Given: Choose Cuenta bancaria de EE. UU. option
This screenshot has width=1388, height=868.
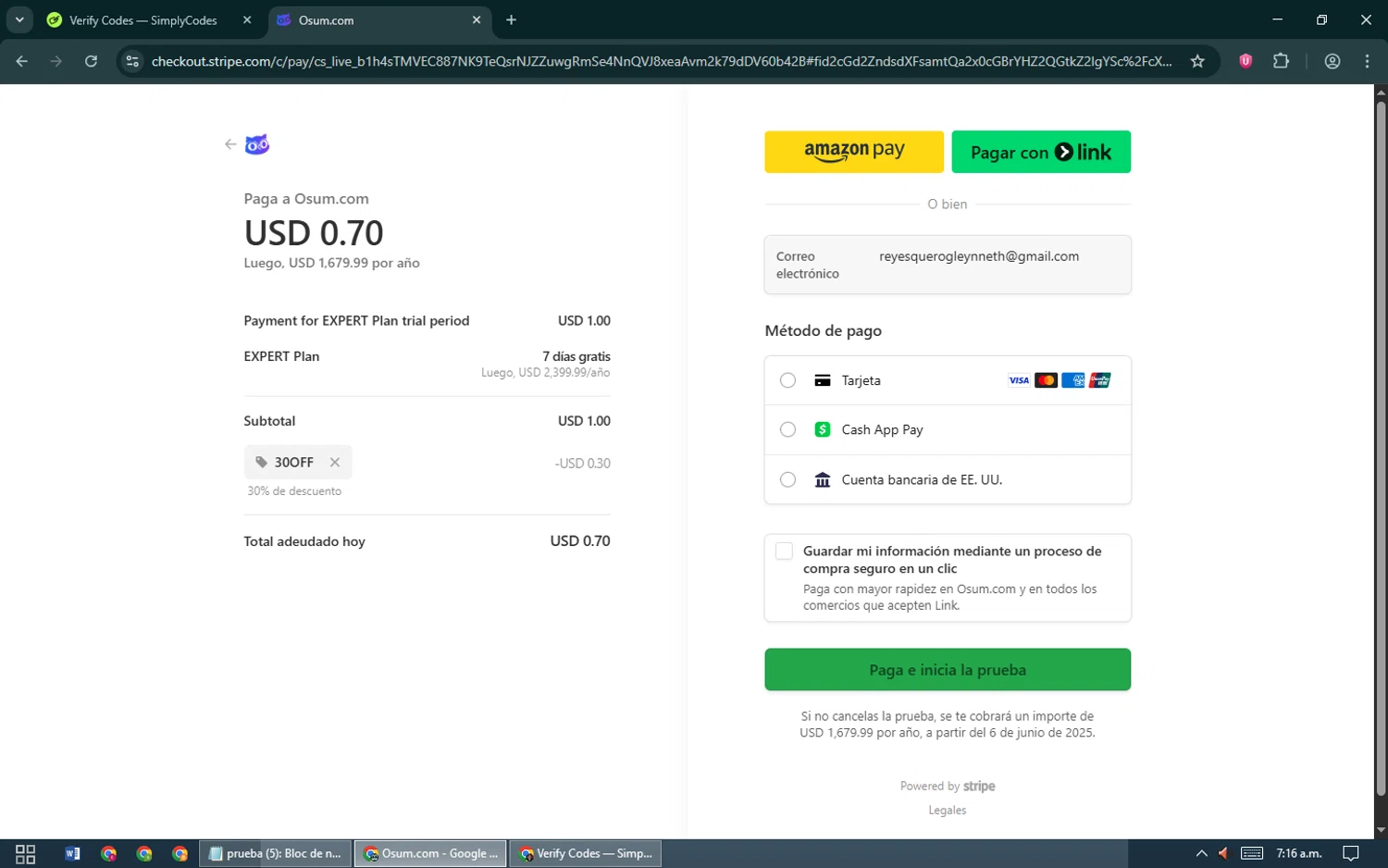Looking at the screenshot, I should click(x=948, y=479).
